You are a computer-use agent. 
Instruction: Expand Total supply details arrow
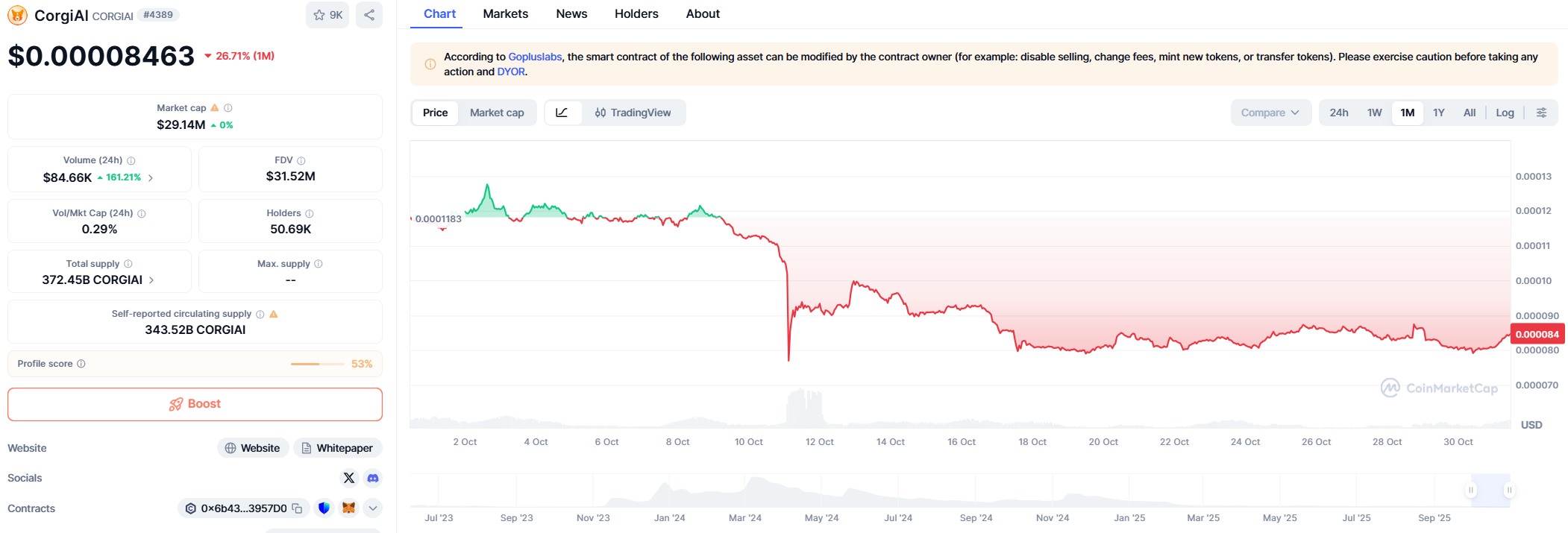point(151,280)
